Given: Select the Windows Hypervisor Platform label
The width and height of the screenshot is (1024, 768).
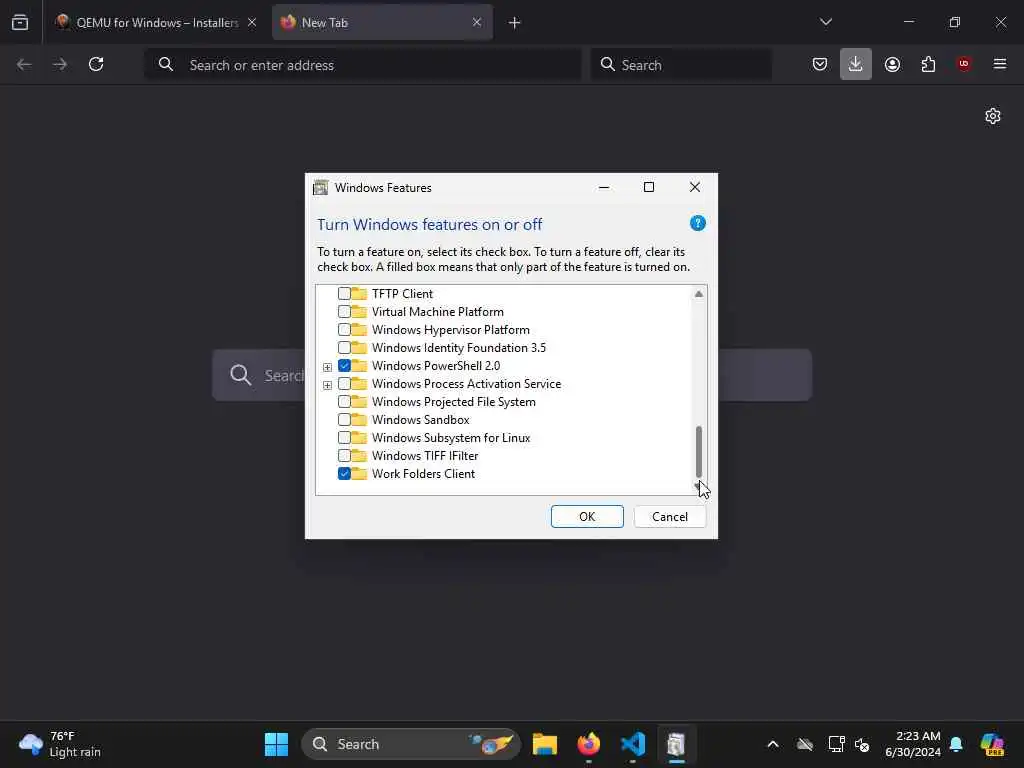Looking at the screenshot, I should [451, 330].
